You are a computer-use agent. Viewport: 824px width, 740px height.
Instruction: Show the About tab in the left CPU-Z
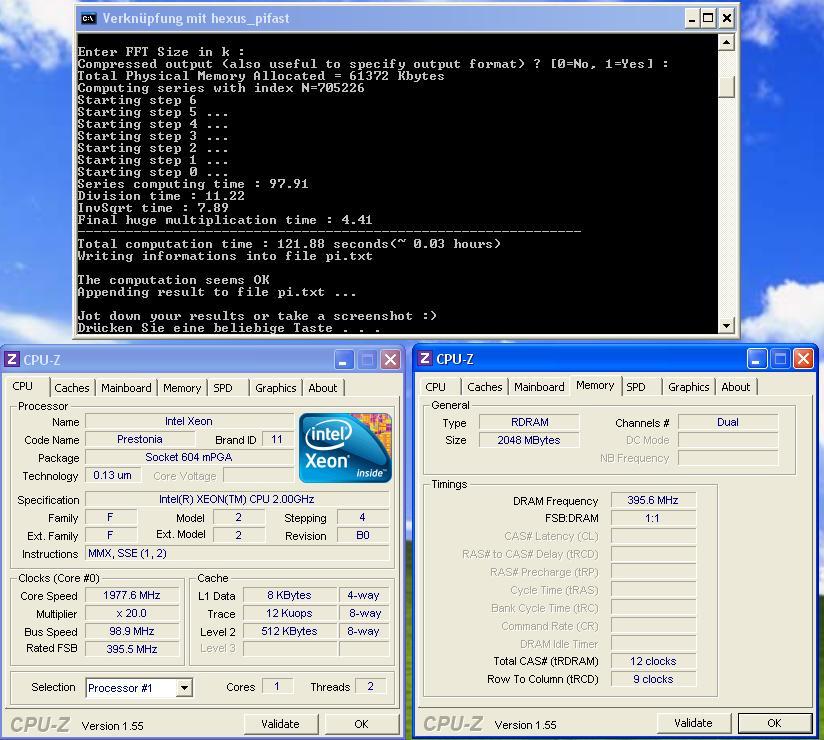pyautogui.click(x=323, y=388)
